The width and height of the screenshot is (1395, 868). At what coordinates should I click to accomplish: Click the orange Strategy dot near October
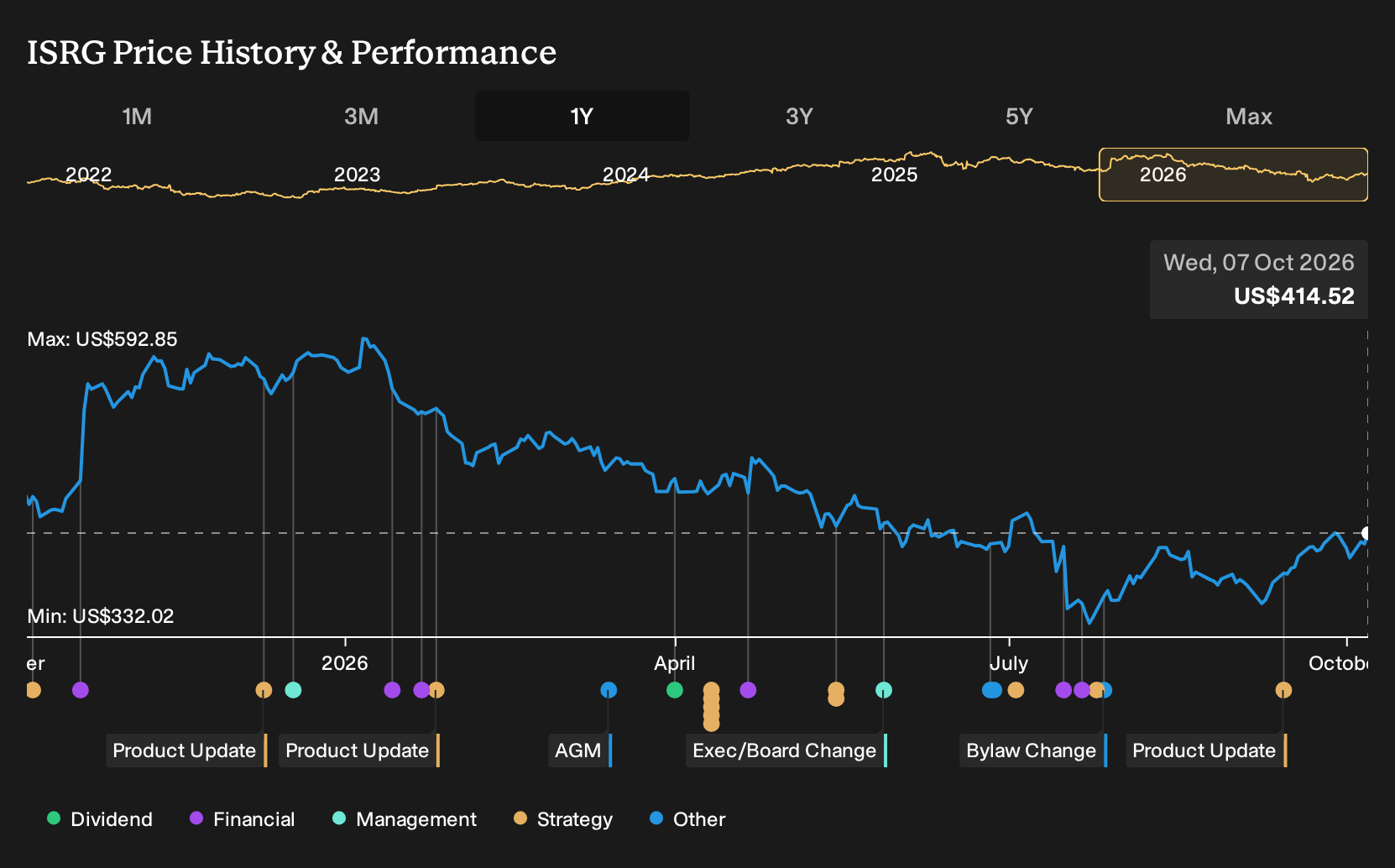[x=1283, y=690]
